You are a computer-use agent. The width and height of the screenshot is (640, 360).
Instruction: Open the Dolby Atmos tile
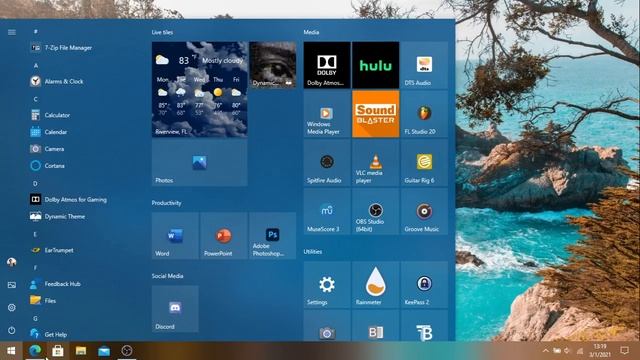[x=327, y=65]
